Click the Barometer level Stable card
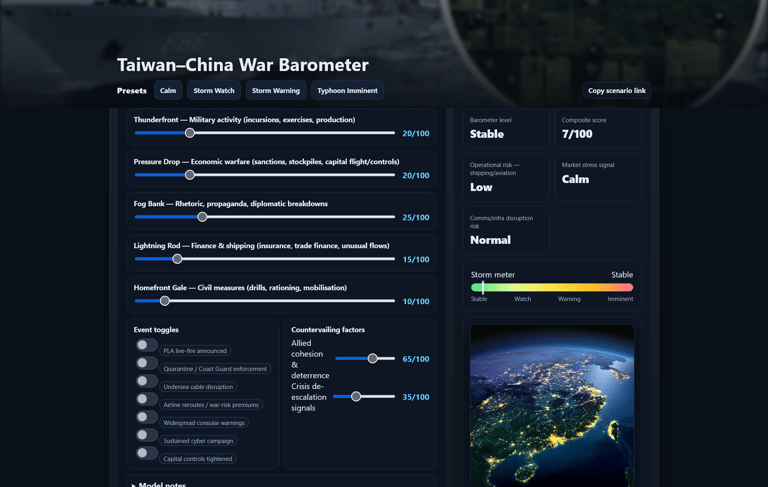The image size is (768, 487). pyautogui.click(x=506, y=128)
